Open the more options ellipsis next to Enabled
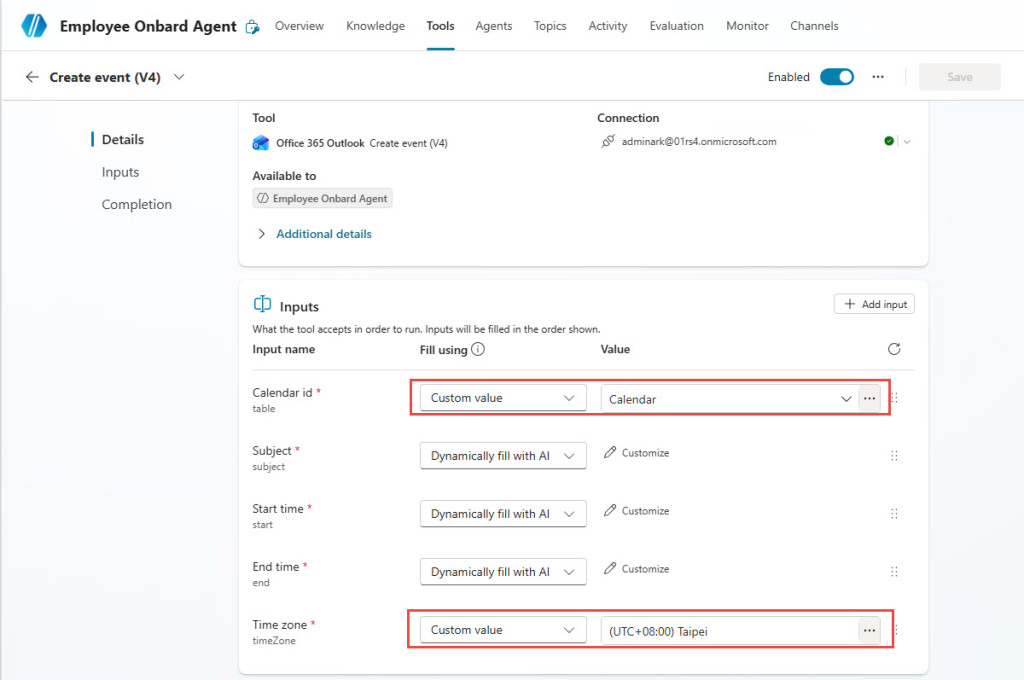The height and width of the screenshot is (680, 1024). [878, 77]
